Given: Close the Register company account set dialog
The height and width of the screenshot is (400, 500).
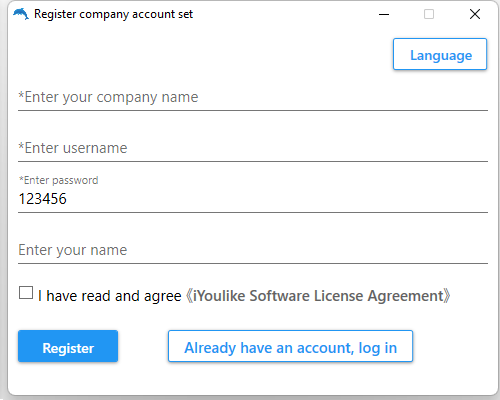Looking at the screenshot, I should click(475, 14).
